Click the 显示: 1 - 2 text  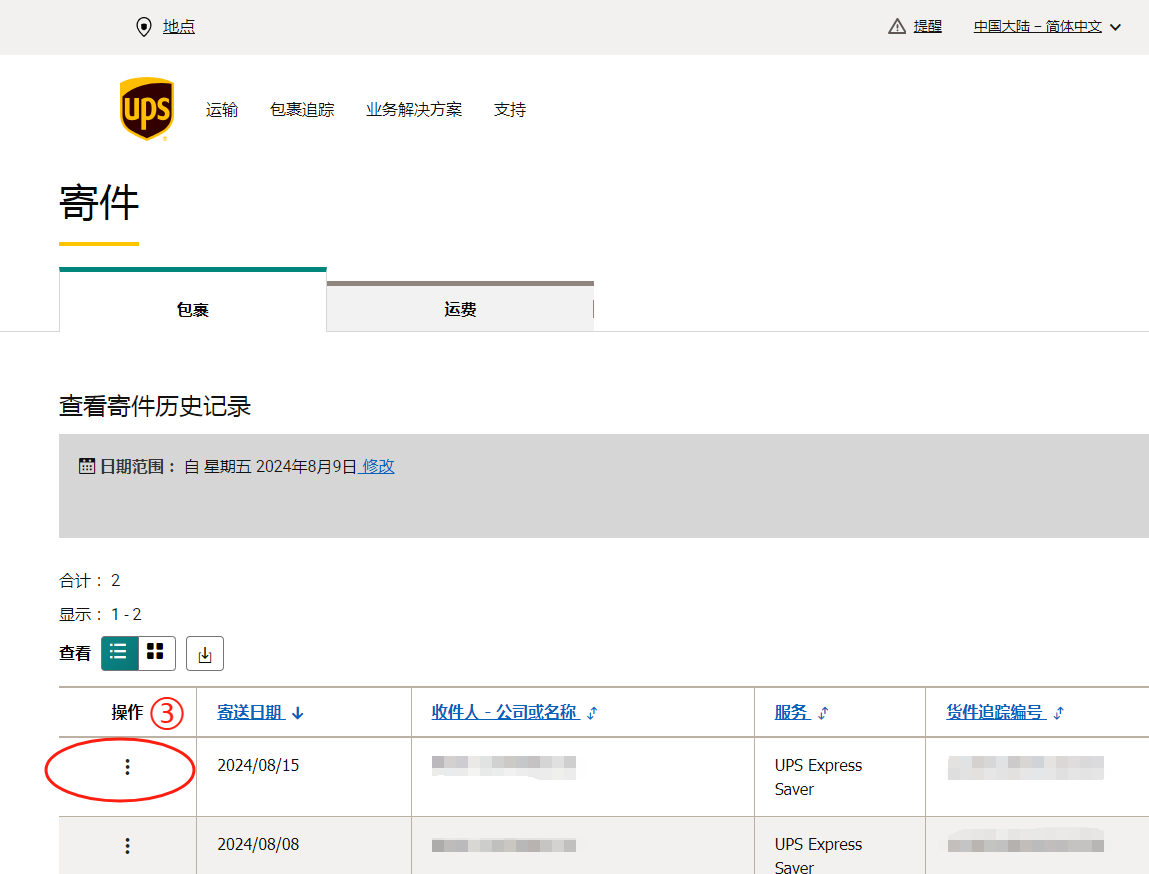100,615
